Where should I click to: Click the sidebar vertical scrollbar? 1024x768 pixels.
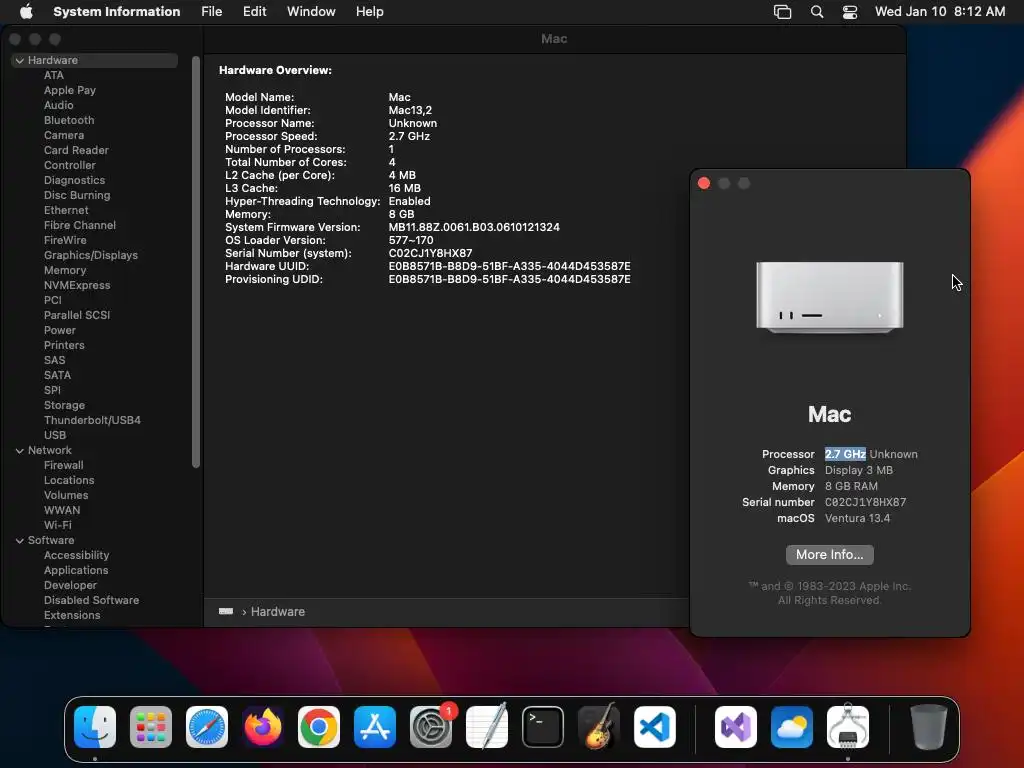195,261
